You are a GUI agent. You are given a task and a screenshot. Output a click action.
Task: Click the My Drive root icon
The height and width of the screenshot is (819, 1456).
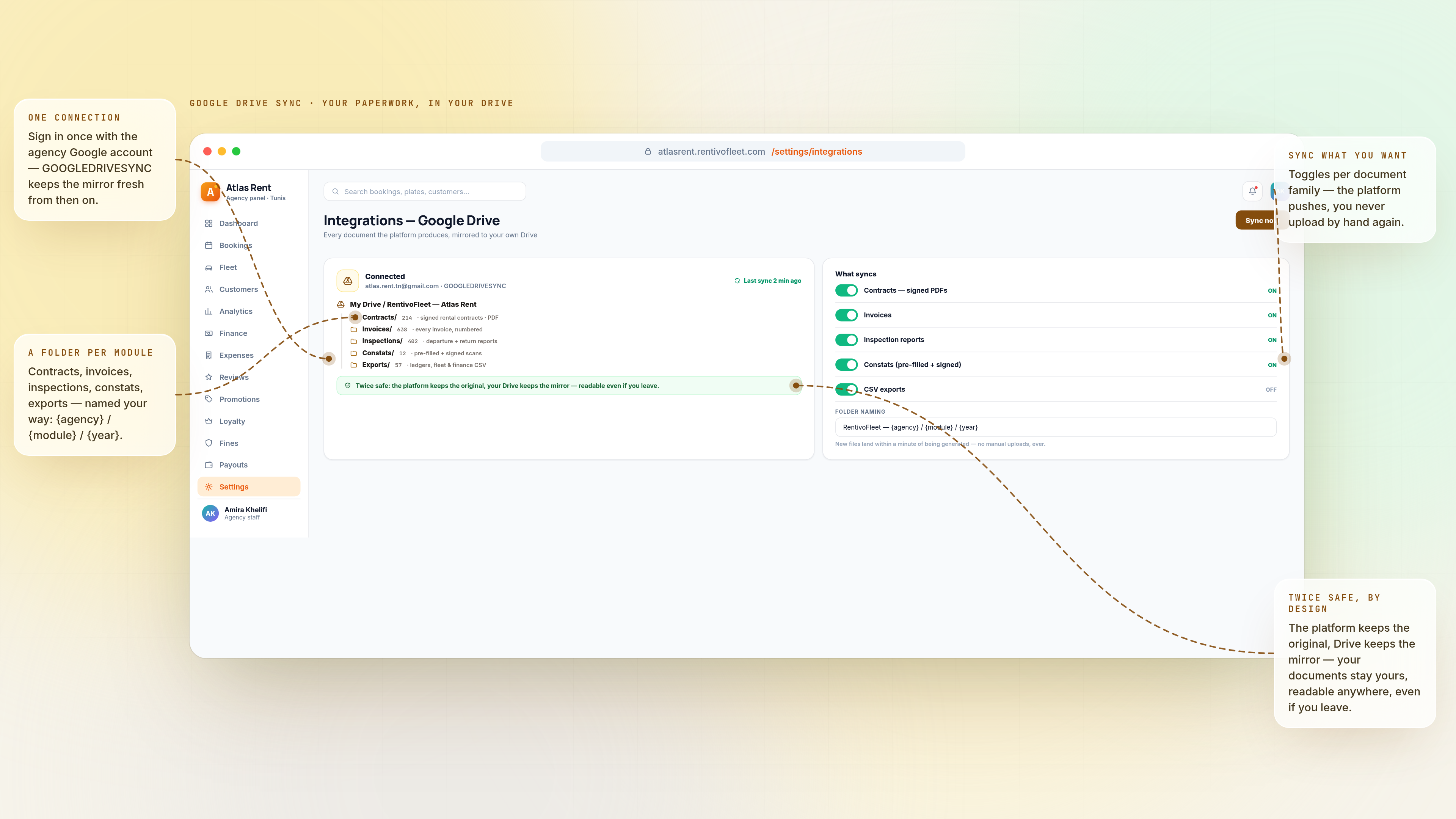(341, 304)
